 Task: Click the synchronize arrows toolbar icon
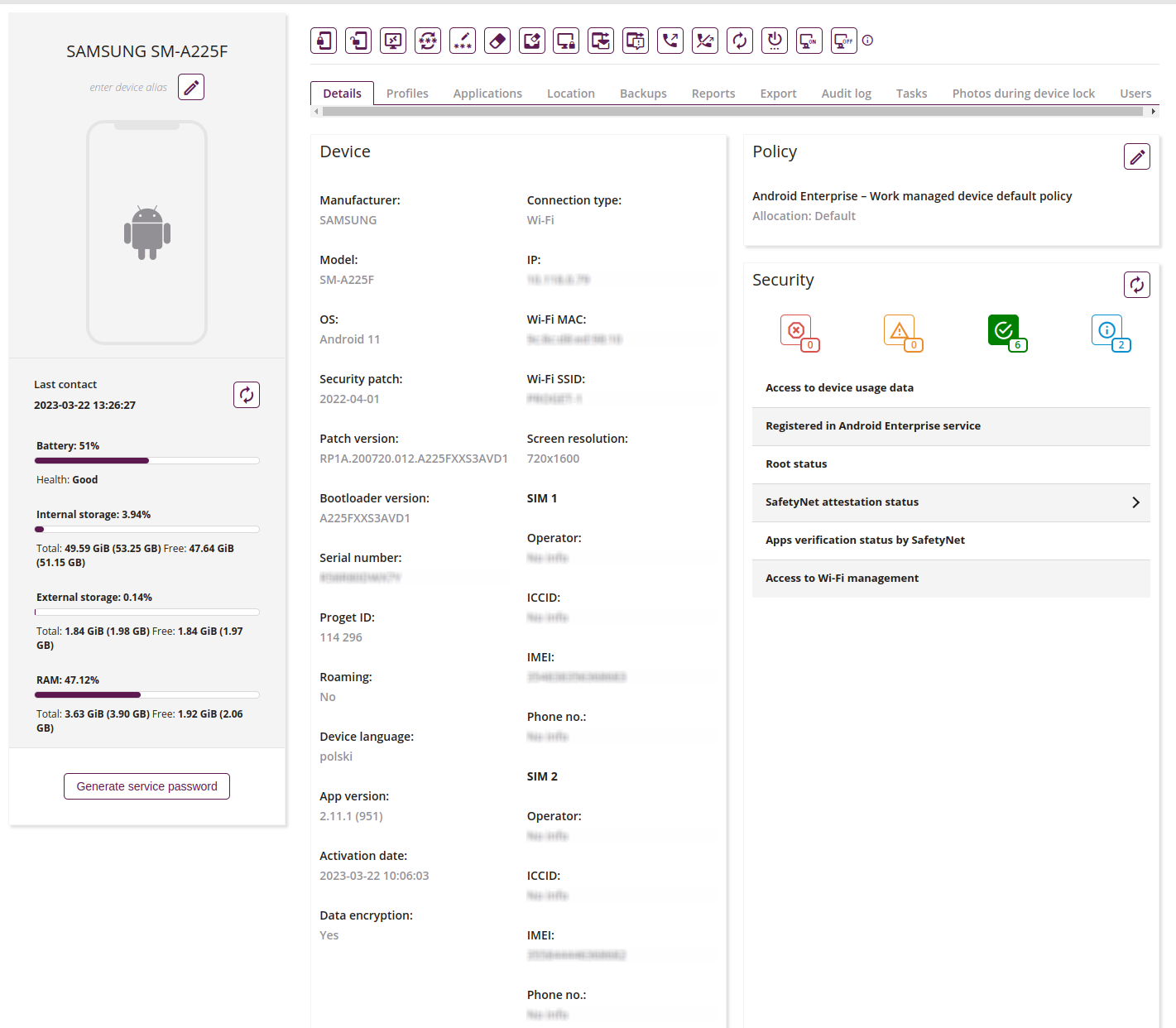tap(740, 41)
